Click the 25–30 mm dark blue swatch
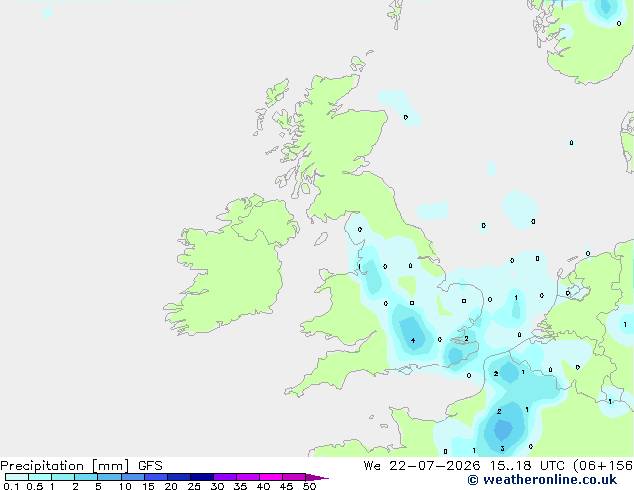 coord(202,477)
